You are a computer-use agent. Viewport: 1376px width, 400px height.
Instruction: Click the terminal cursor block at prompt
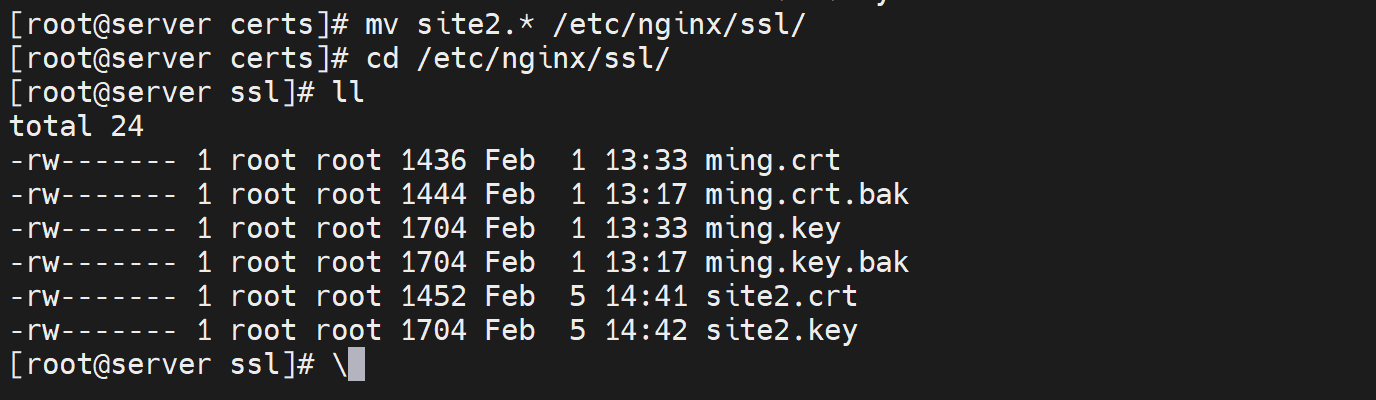click(357, 364)
